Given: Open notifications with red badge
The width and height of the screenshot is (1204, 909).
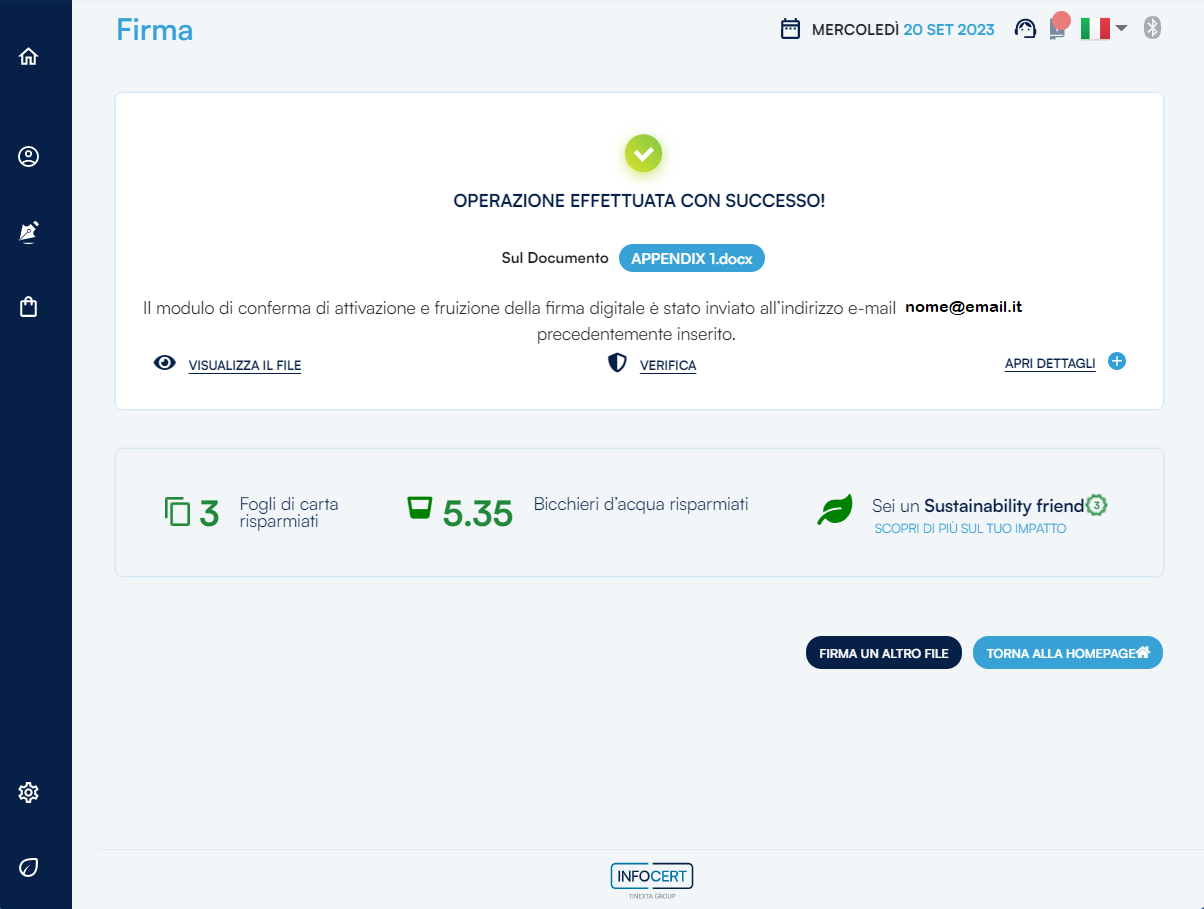Looking at the screenshot, I should [1057, 28].
